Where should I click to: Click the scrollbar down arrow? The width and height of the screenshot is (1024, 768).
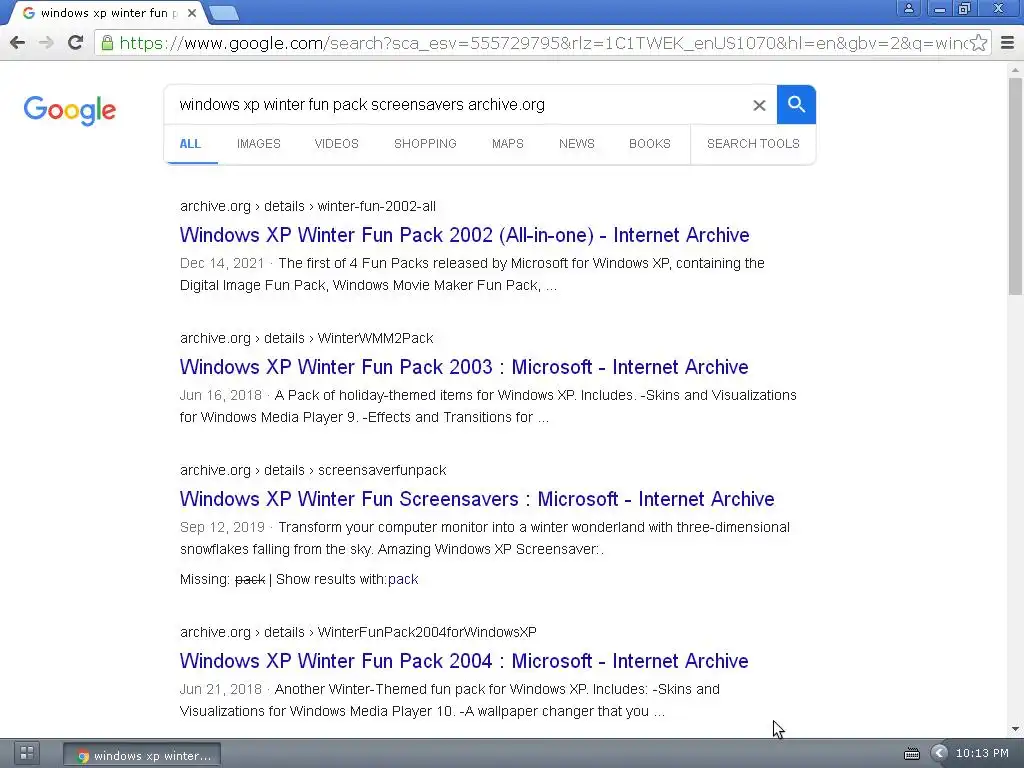coord(1015,729)
